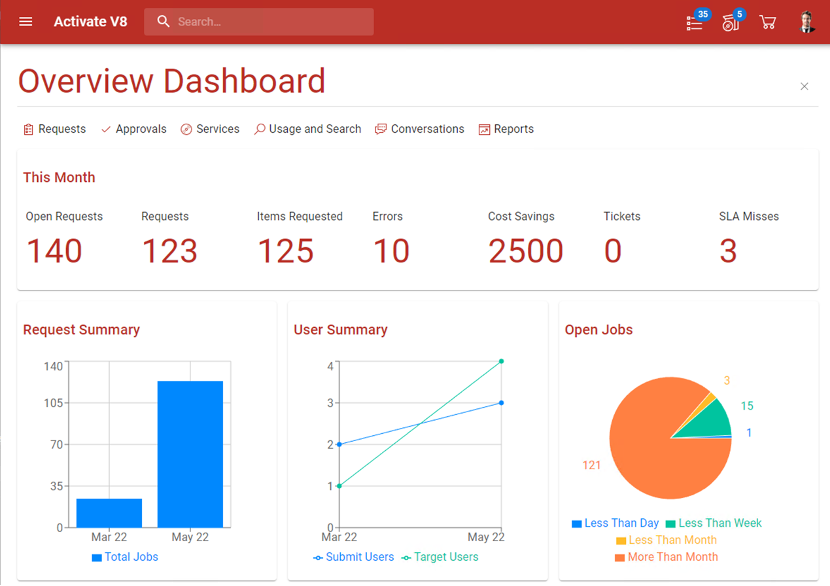Toggle Total Jobs legend series
The height and width of the screenshot is (586, 830).
(x=125, y=557)
